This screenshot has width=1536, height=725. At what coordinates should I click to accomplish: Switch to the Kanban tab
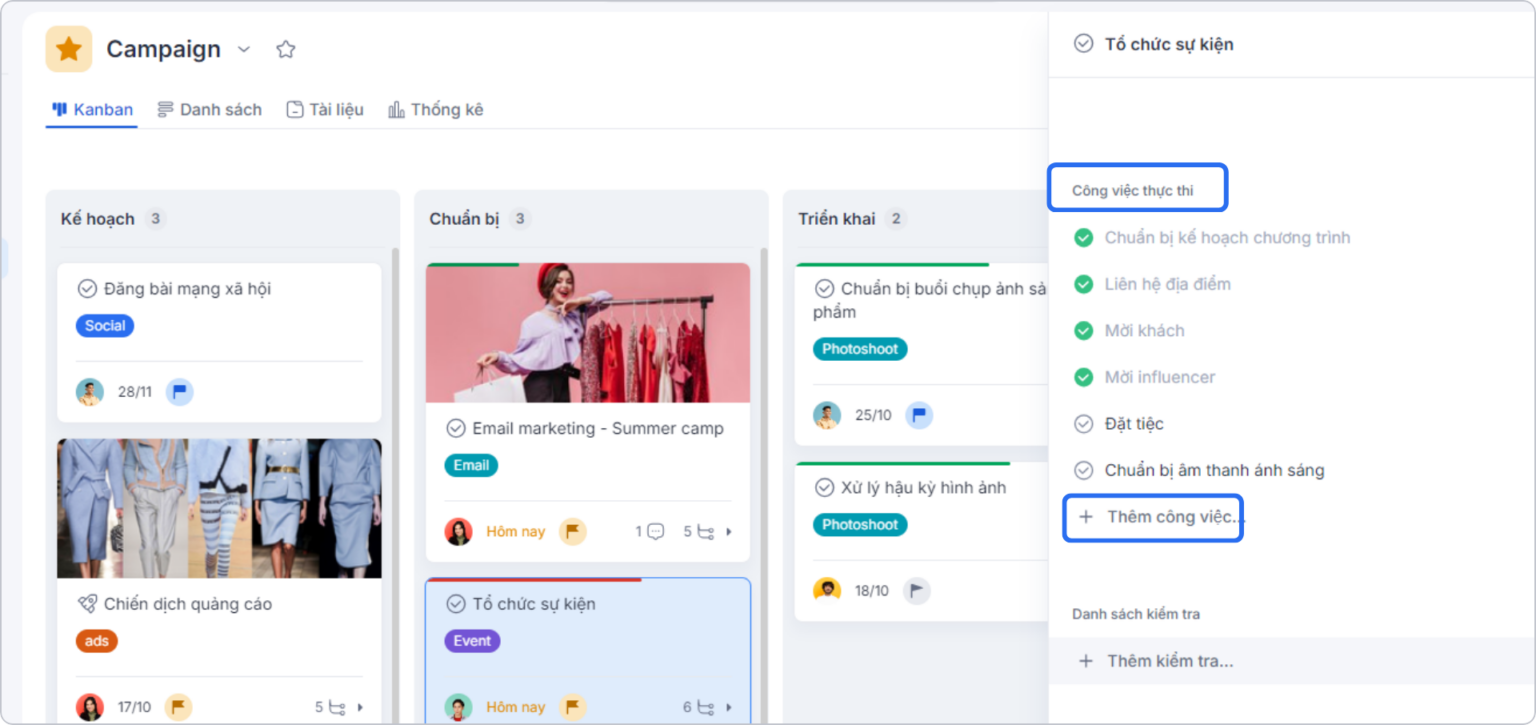coord(92,110)
